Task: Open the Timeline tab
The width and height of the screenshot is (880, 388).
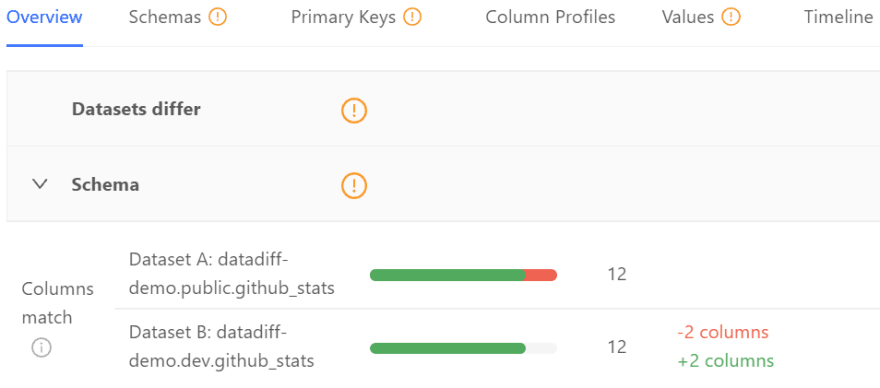Action: (838, 17)
